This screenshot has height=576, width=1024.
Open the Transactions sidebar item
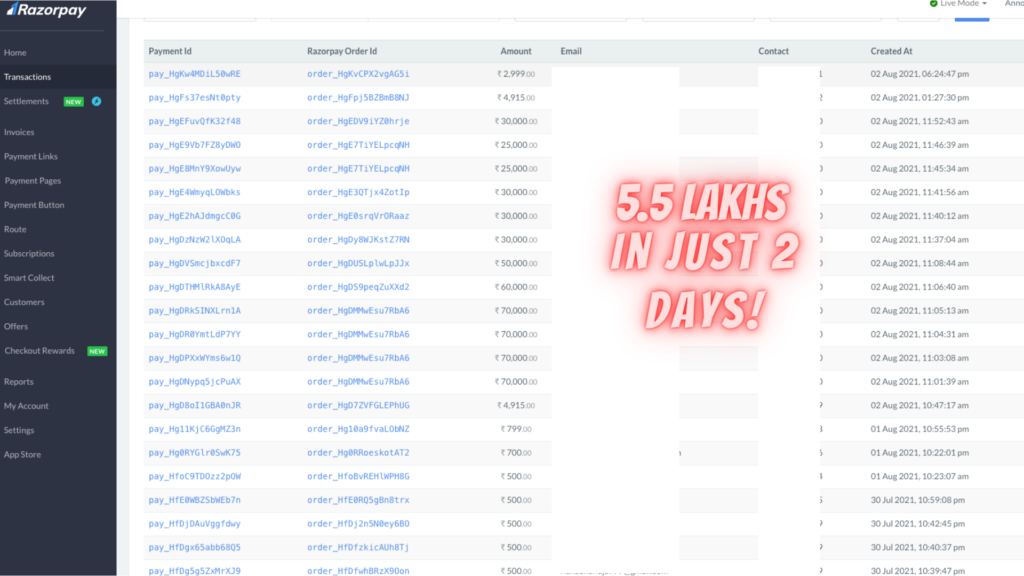click(27, 77)
